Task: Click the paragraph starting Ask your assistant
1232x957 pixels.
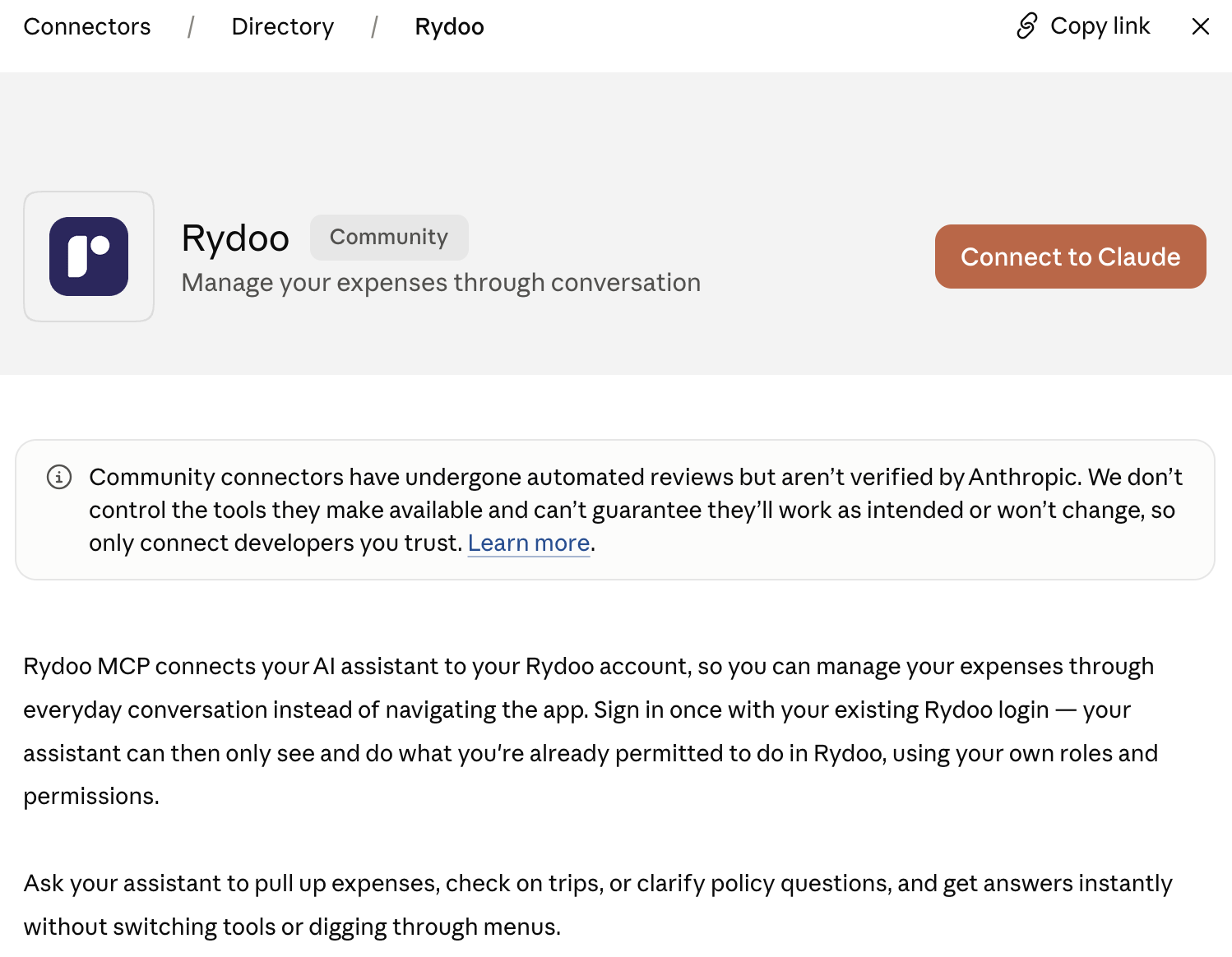Action: (x=598, y=904)
